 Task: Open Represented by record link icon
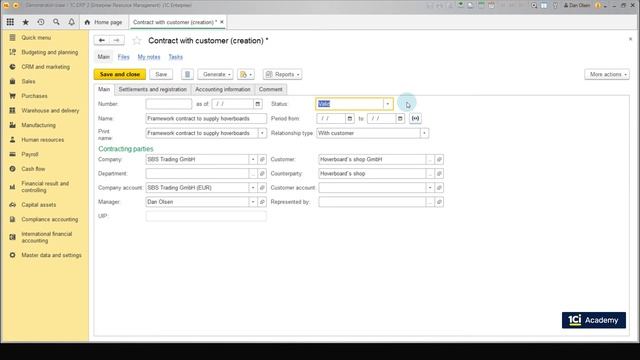pyautogui.click(x=439, y=202)
